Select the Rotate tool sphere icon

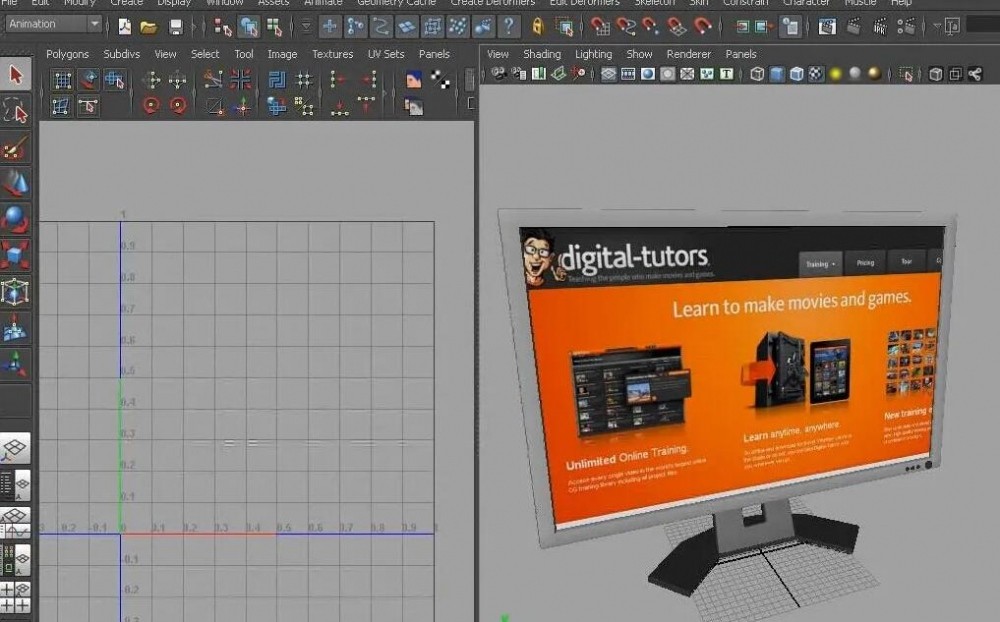15,219
